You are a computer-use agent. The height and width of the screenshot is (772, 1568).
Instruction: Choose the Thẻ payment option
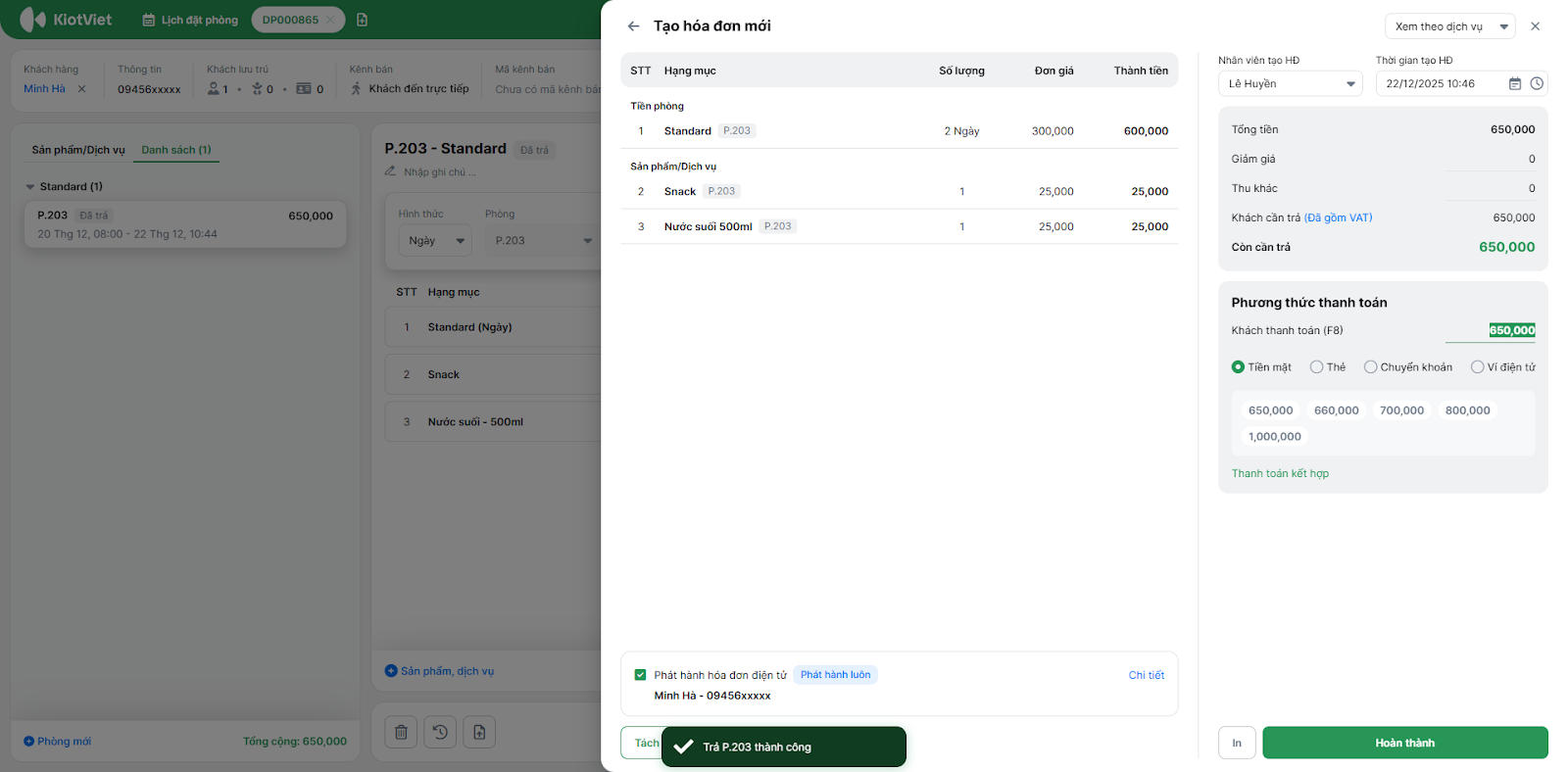pos(1316,367)
